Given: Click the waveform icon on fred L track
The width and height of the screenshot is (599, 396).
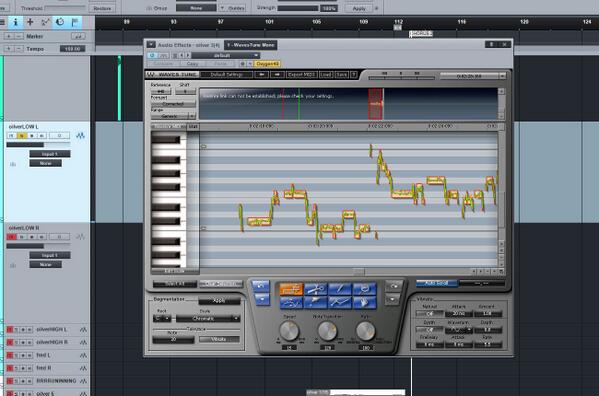Looking at the screenshot, I should click(x=83, y=355).
